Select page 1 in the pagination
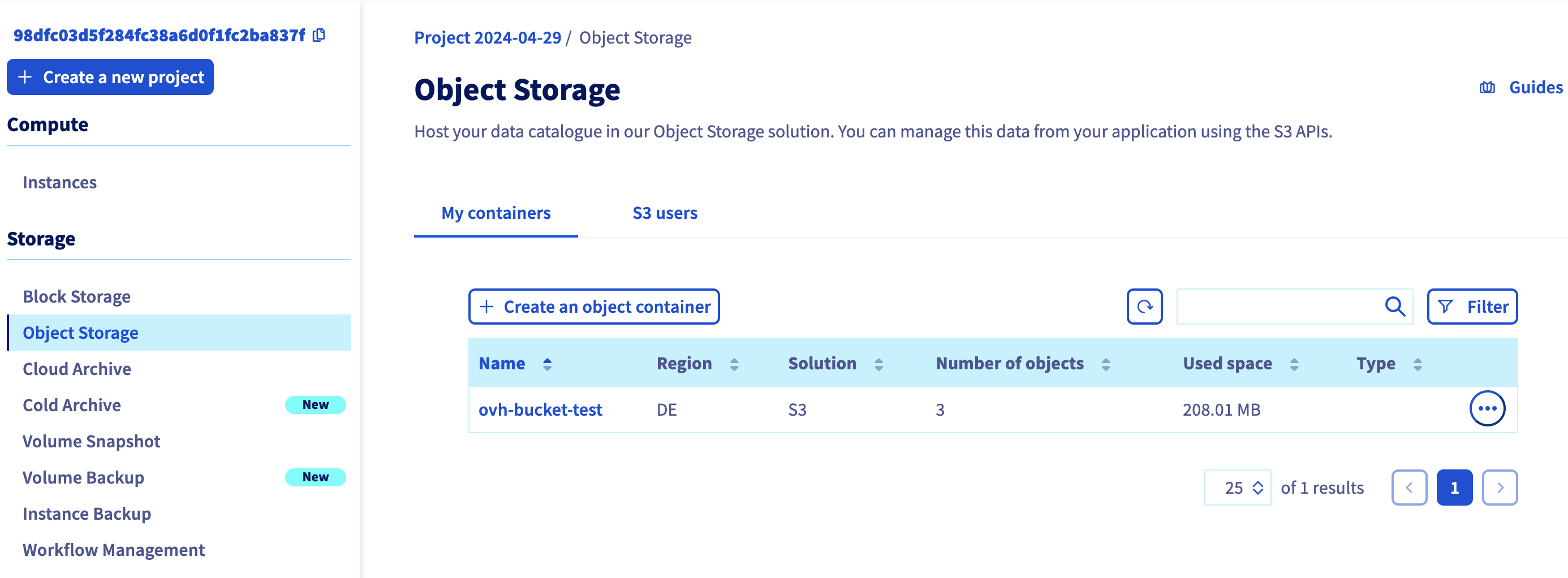This screenshot has width=1568, height=578. pos(1454,488)
